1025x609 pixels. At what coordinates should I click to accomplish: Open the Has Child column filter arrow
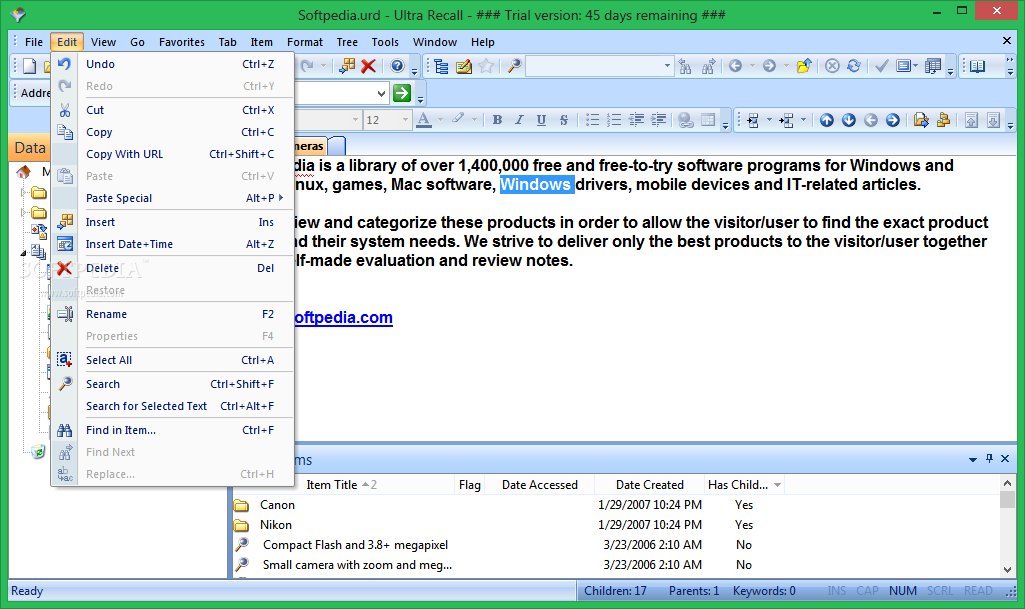(x=777, y=485)
